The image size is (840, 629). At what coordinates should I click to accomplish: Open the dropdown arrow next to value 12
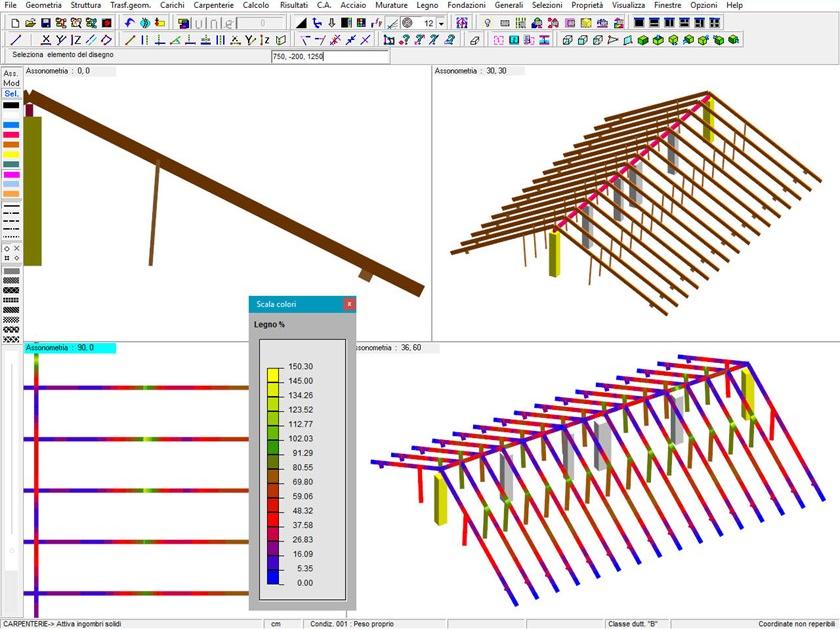[x=442, y=23]
